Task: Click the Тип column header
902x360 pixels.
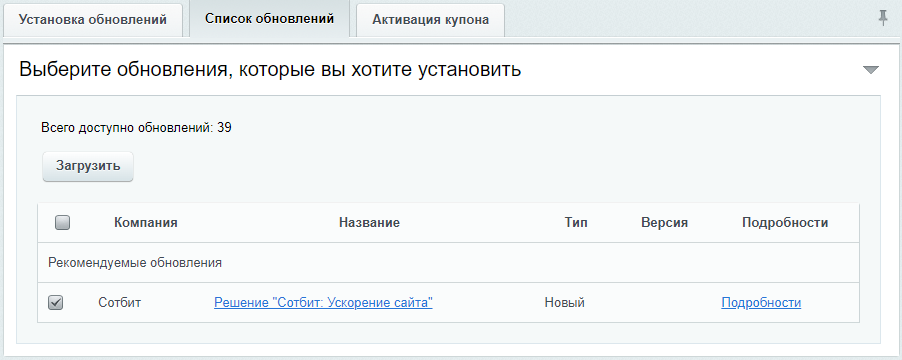Action: point(576,223)
